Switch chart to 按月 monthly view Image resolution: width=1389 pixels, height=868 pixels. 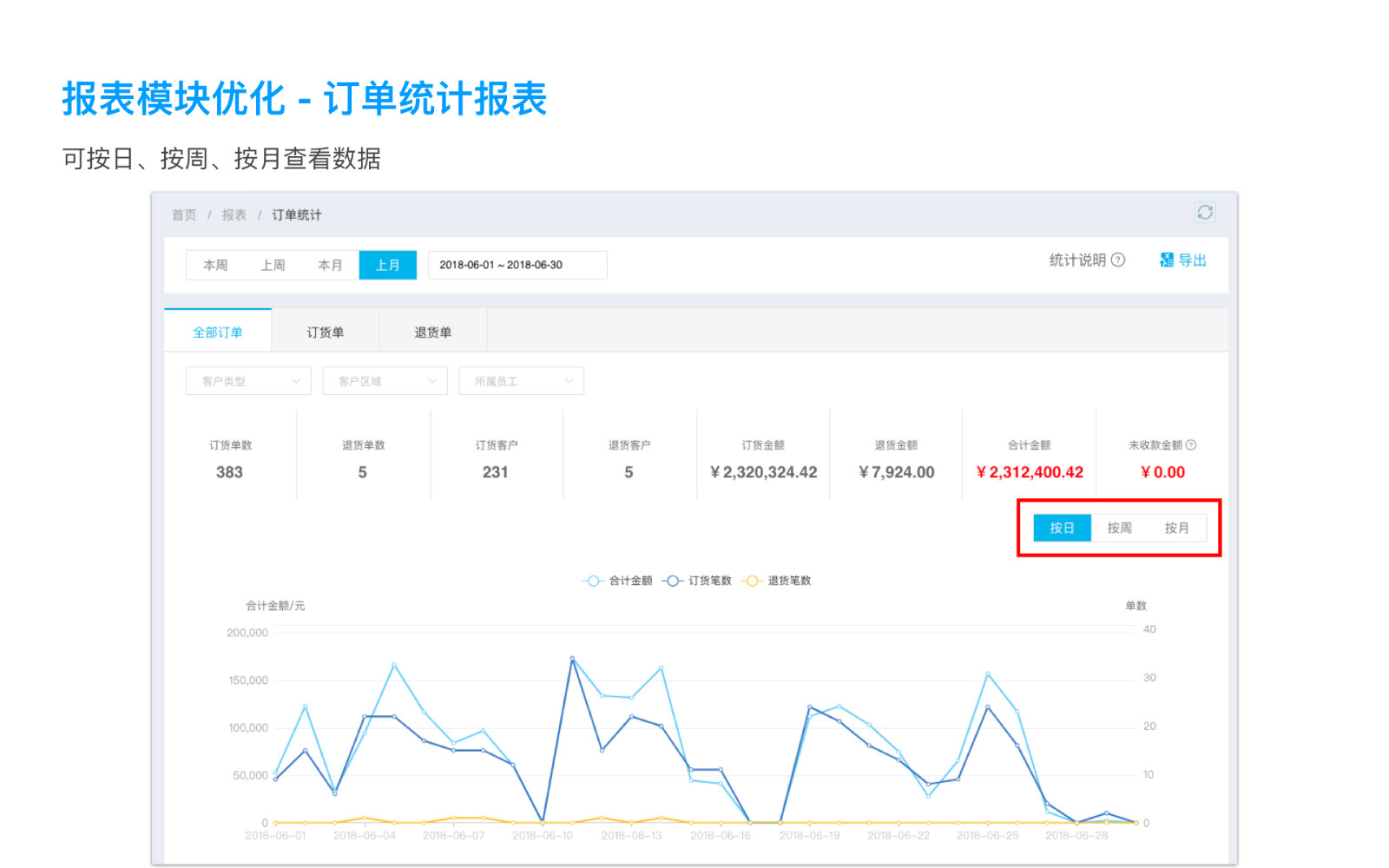(x=1176, y=528)
